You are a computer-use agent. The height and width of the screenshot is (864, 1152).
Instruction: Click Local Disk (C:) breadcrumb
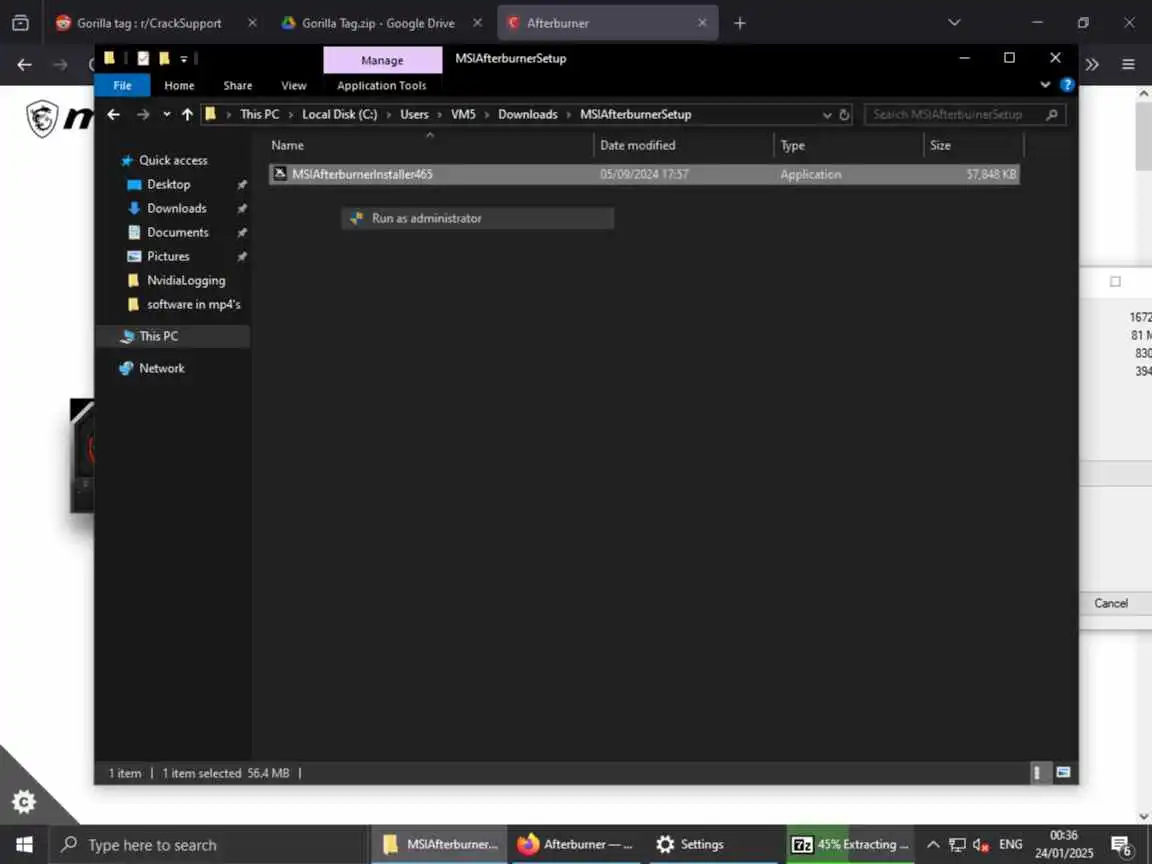tap(339, 115)
